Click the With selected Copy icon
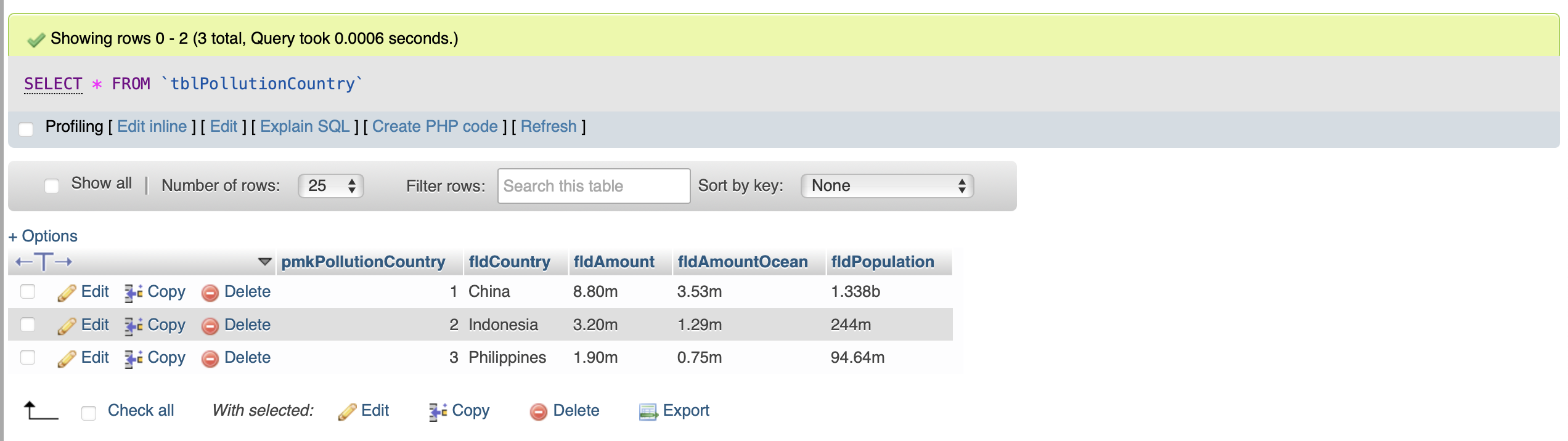1568x441 pixels. (438, 411)
